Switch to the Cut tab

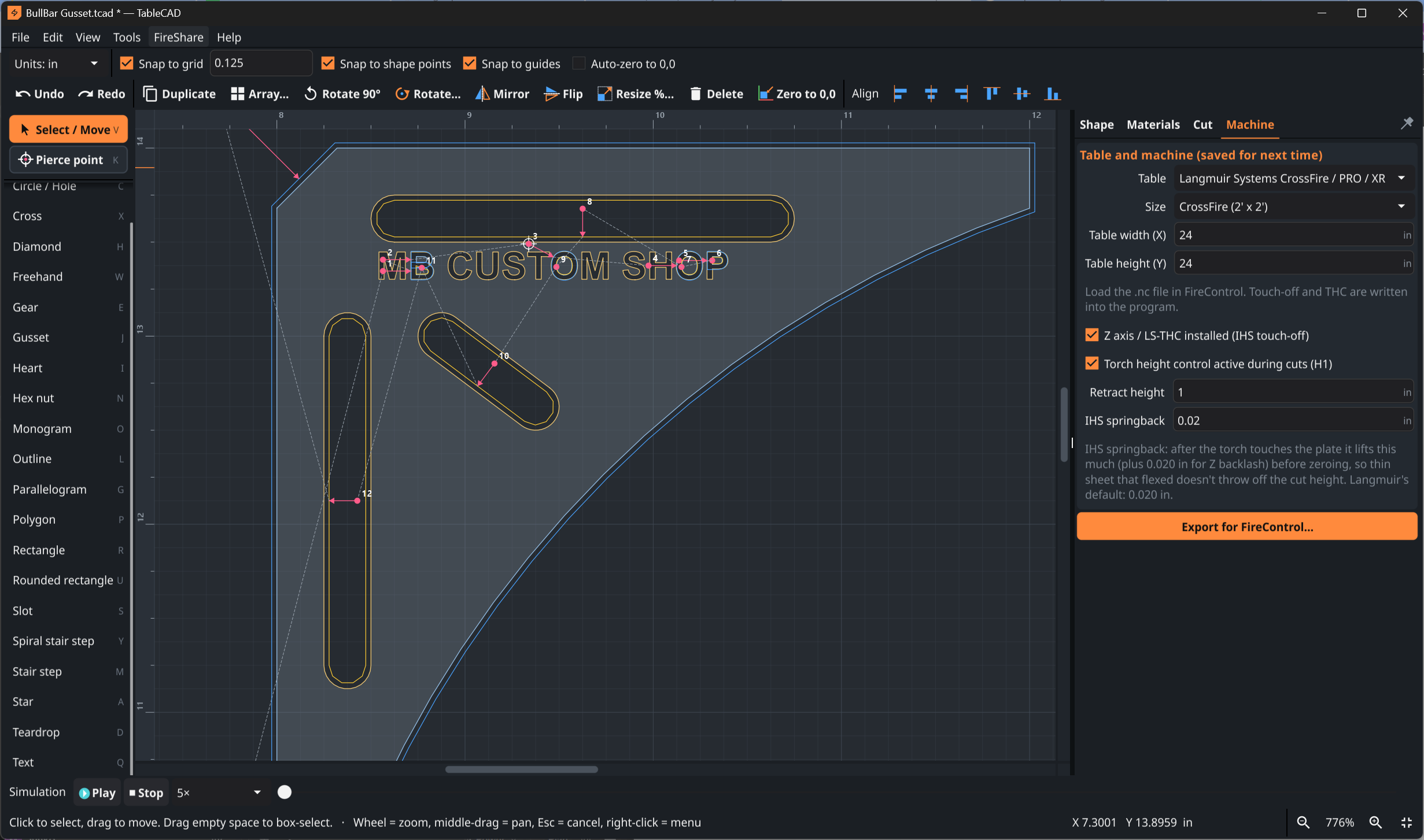[x=1202, y=124]
